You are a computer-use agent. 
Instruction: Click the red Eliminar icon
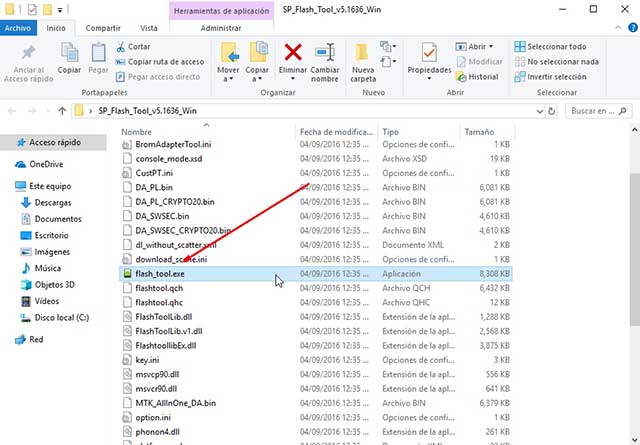pyautogui.click(x=293, y=52)
